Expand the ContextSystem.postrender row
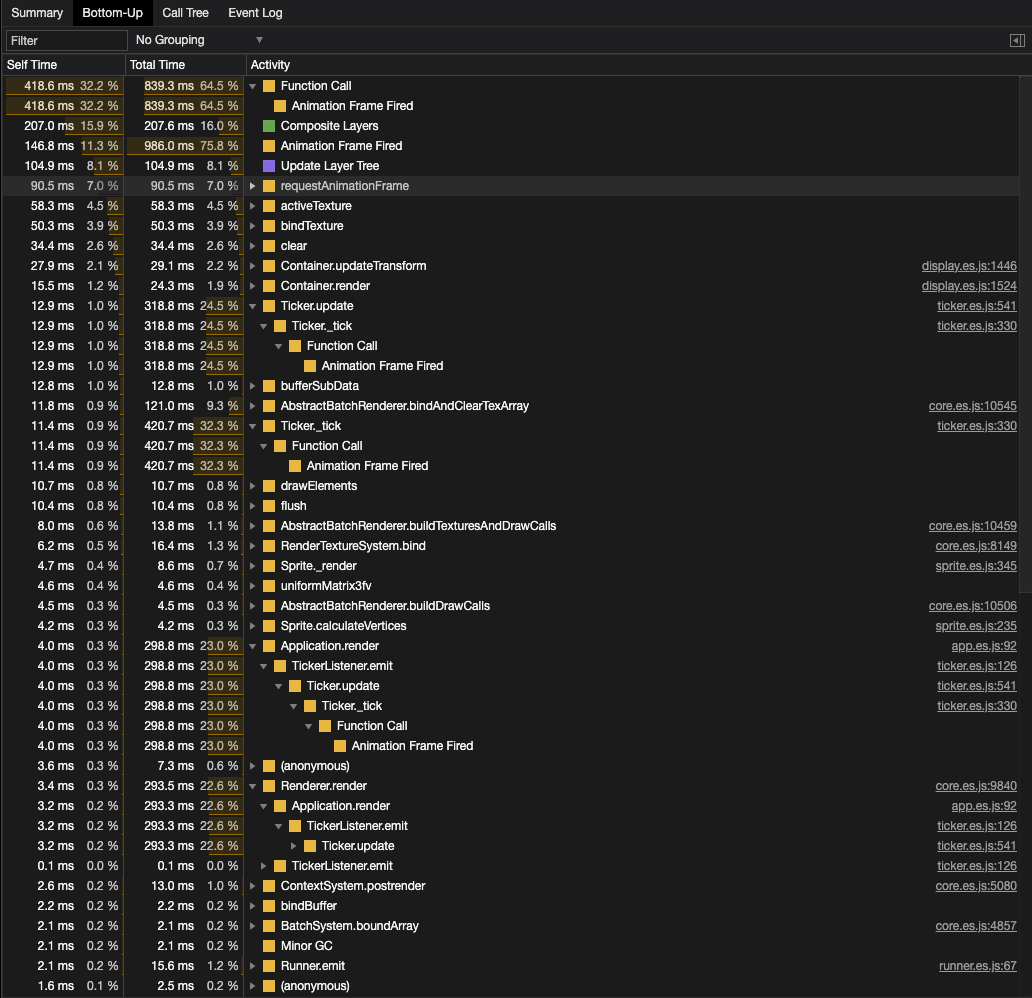The image size is (1032, 998). pyautogui.click(x=252, y=886)
